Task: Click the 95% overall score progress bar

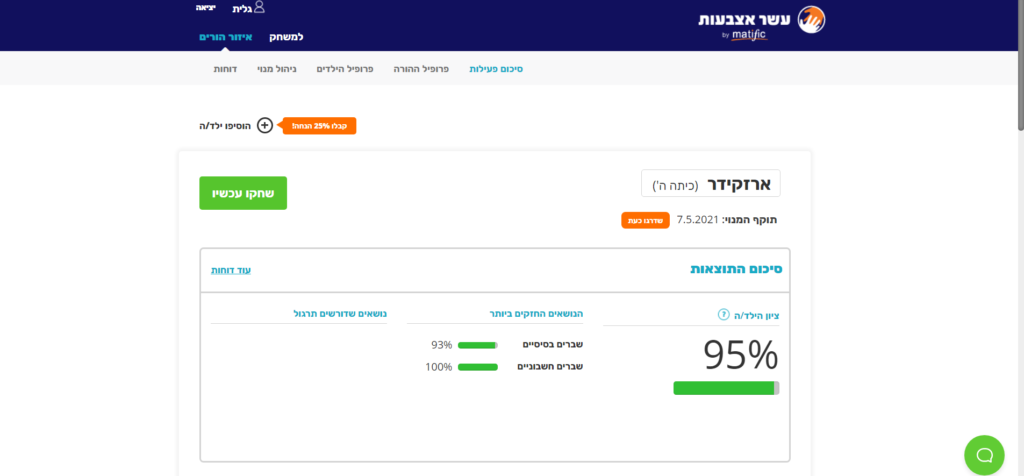Action: click(726, 389)
